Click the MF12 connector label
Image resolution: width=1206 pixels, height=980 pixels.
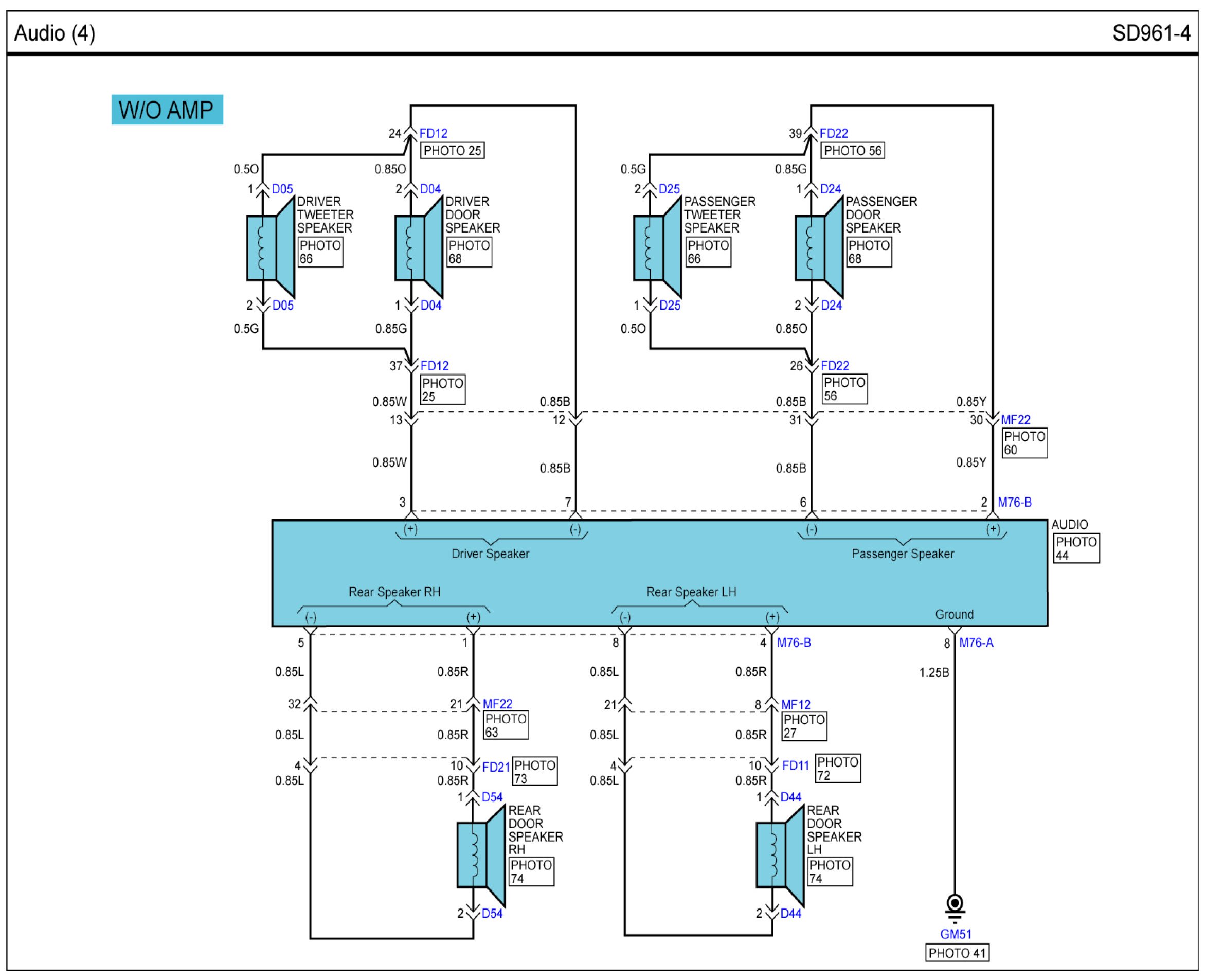tap(796, 704)
